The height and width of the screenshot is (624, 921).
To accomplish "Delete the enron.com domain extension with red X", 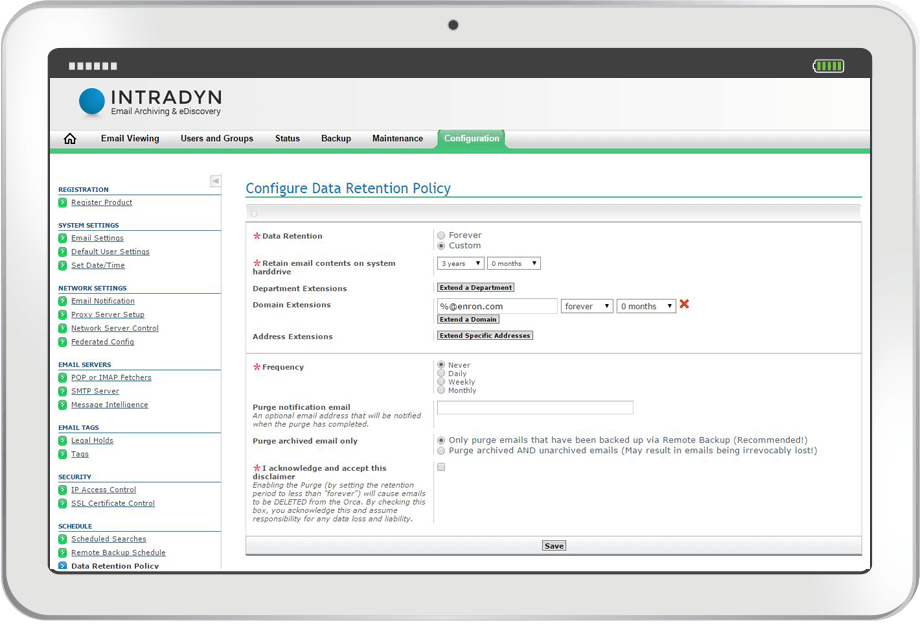I will (x=684, y=304).
